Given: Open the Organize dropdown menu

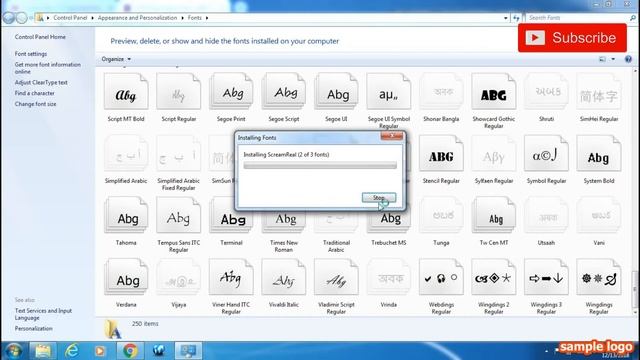Looking at the screenshot, I should (x=116, y=59).
